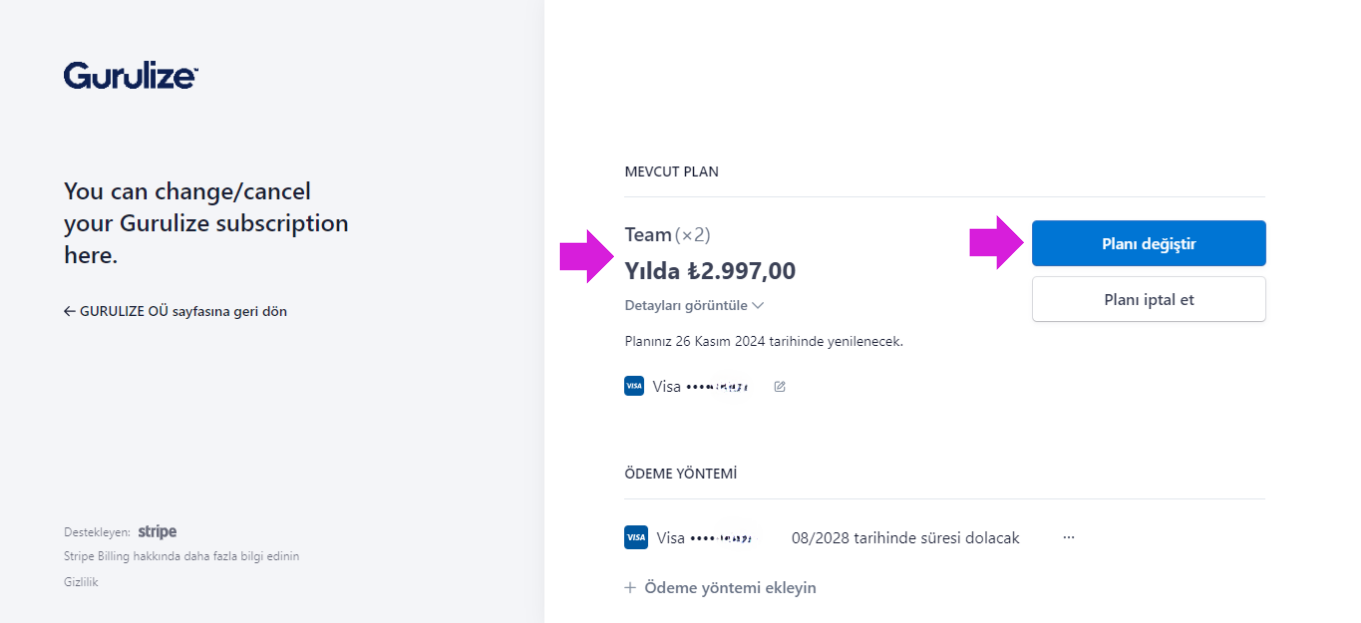Viewport: 1361px width, 623px height.
Task: Click the Stripe logo in the footer
Action: [x=157, y=532]
